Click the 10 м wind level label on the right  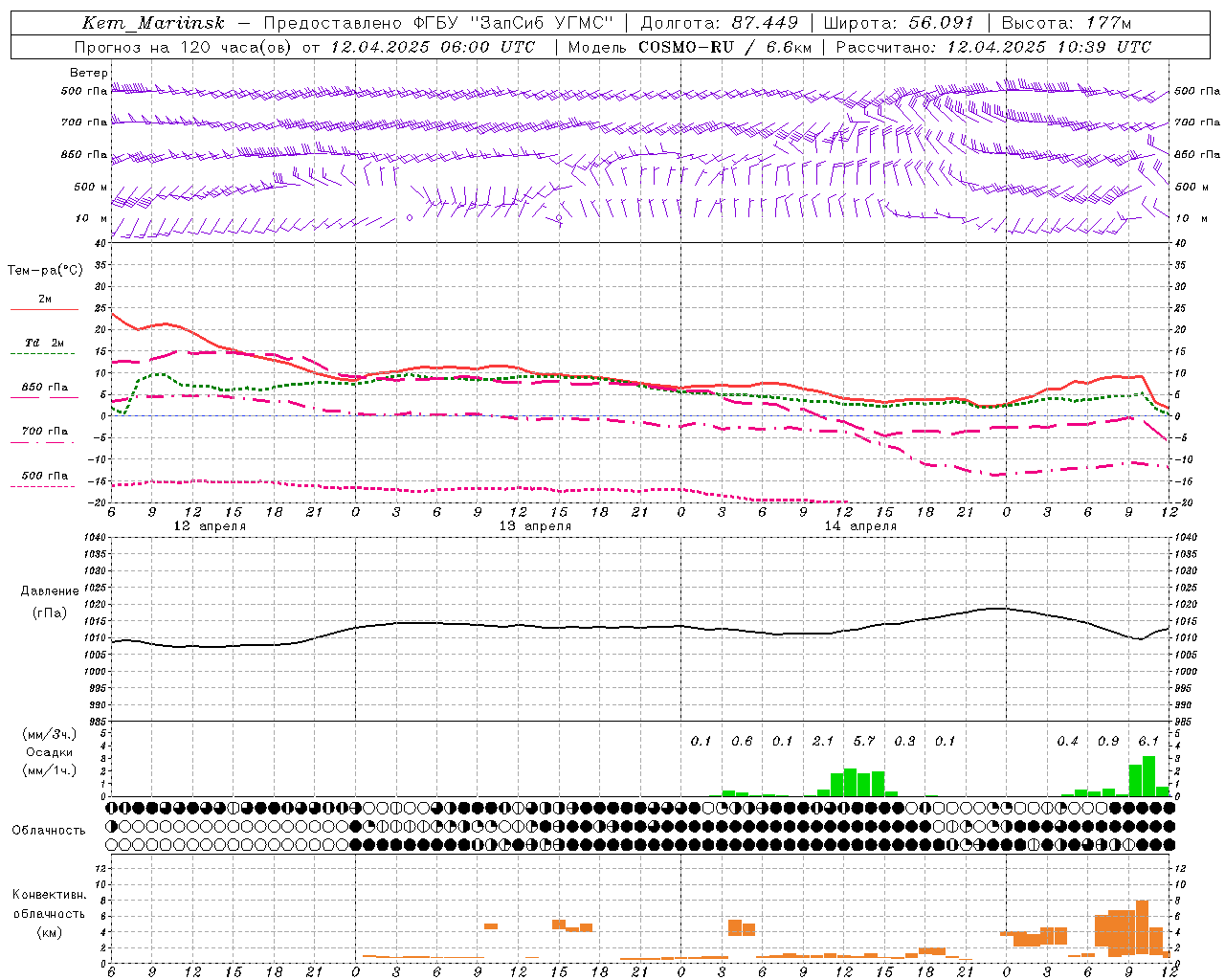pyautogui.click(x=1191, y=218)
